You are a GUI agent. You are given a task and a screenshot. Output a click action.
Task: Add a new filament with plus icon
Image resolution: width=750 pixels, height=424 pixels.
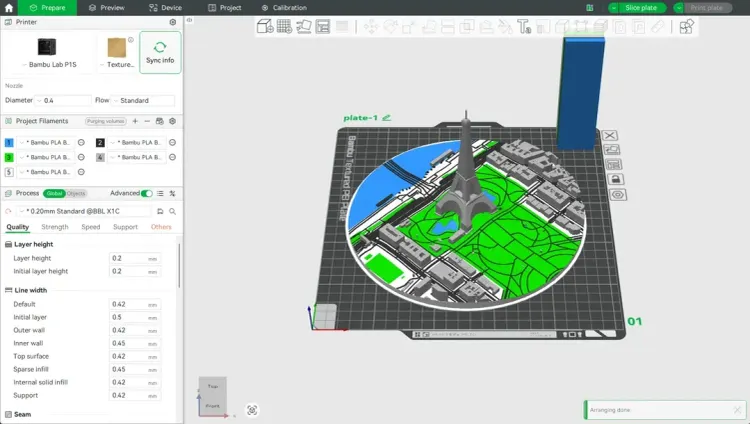(x=135, y=121)
